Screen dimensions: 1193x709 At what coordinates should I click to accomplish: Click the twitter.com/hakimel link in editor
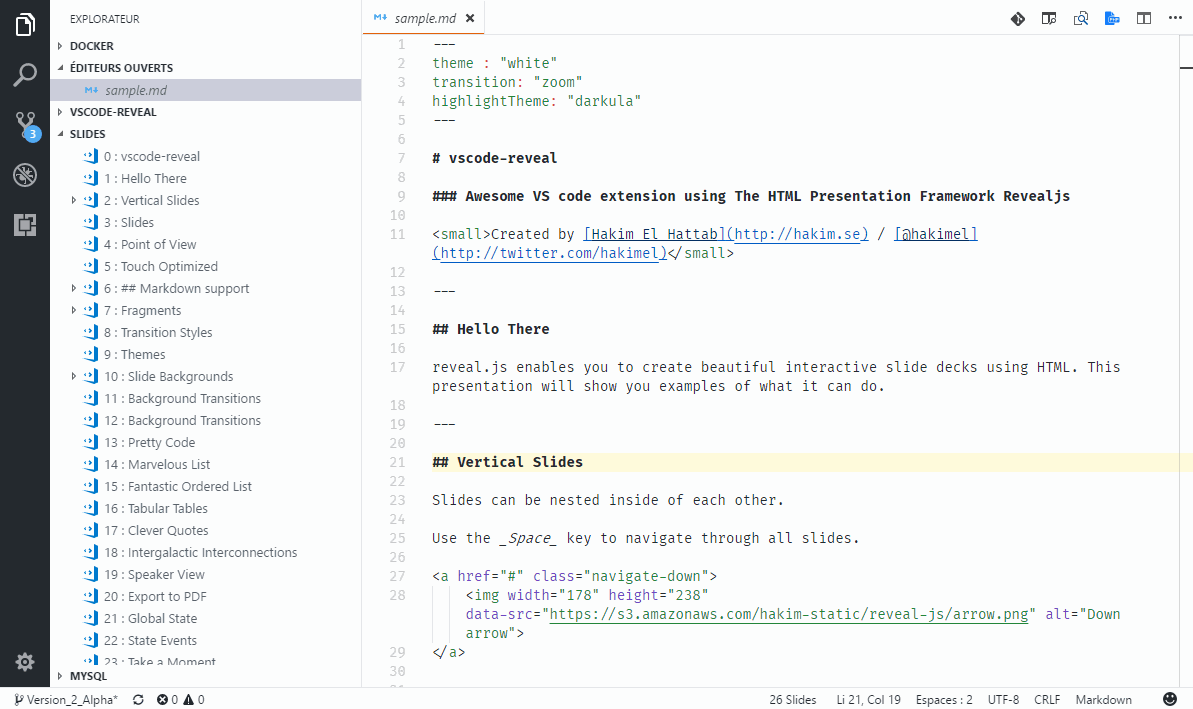click(x=549, y=253)
